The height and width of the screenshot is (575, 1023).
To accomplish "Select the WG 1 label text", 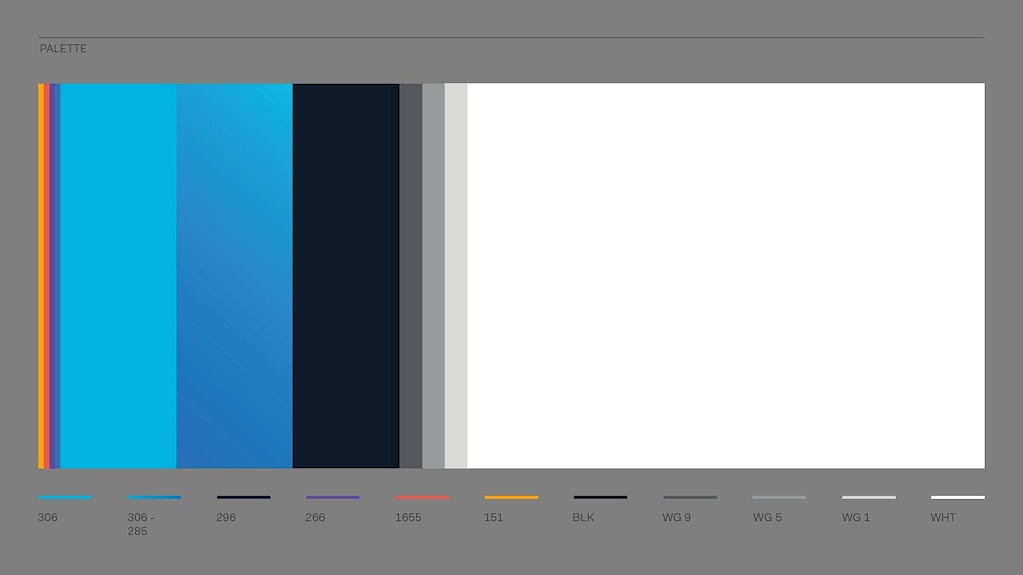I will pos(856,518).
